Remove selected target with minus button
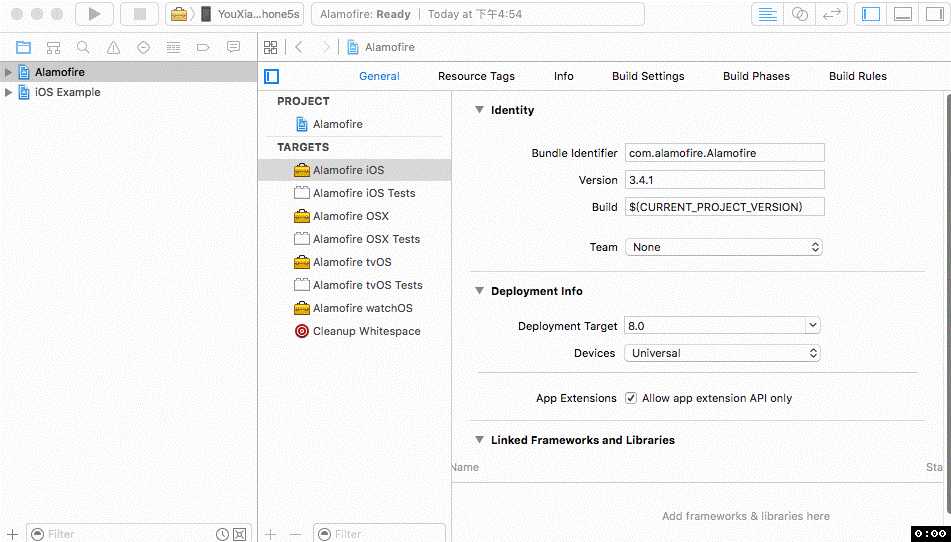 (x=295, y=534)
